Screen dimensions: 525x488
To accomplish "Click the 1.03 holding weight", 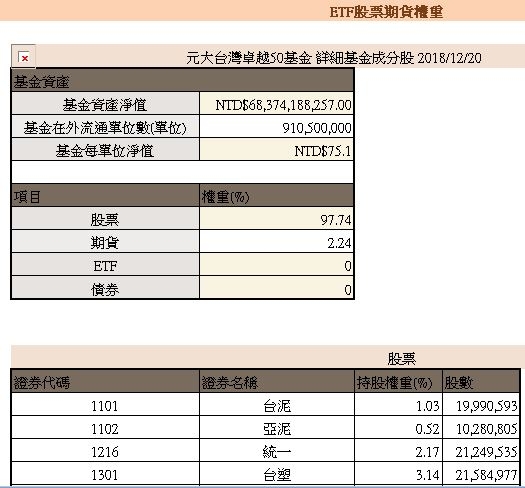I will (x=427, y=406).
